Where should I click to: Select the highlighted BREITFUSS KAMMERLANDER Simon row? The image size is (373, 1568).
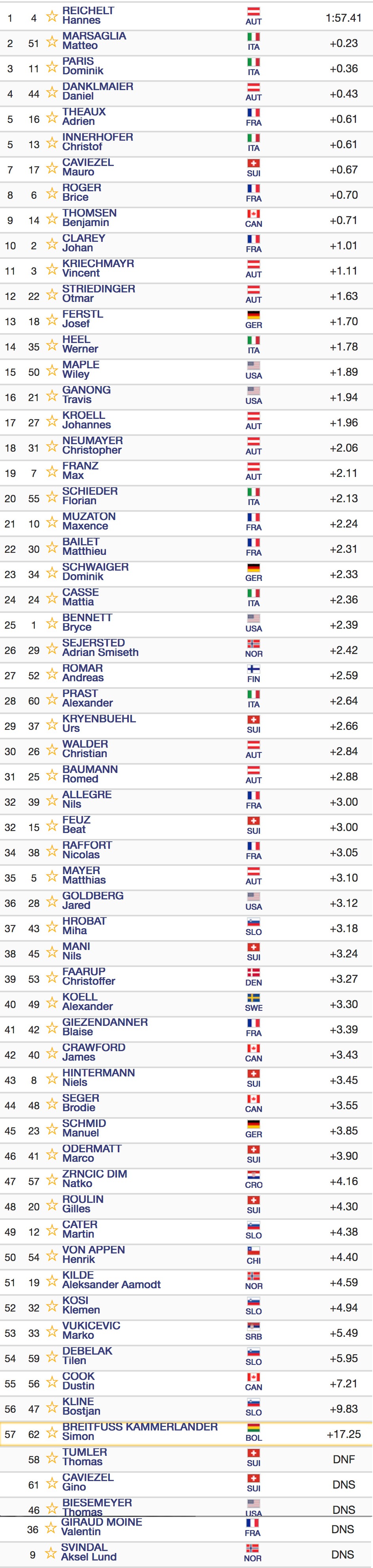tap(186, 1434)
